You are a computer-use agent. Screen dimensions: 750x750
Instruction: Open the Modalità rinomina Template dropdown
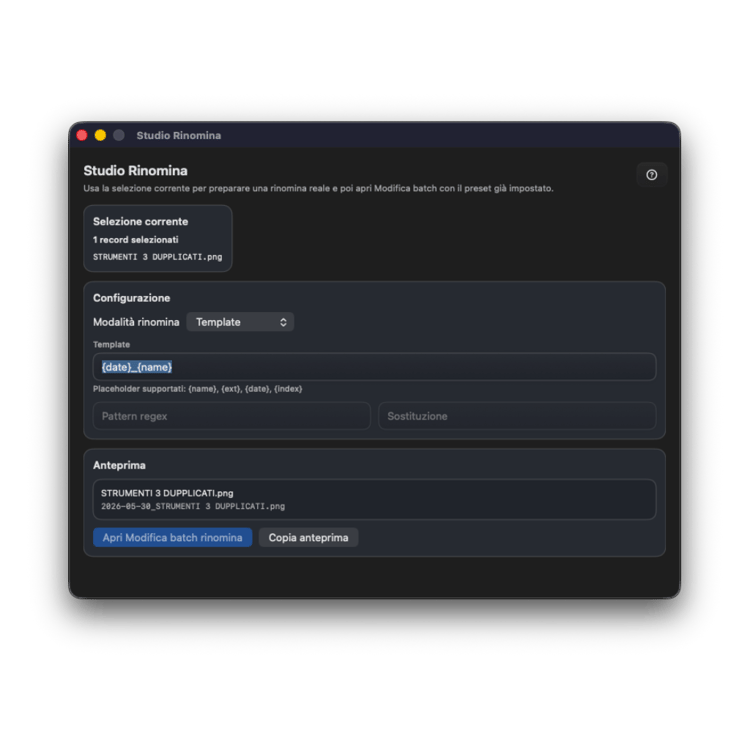coord(240,322)
